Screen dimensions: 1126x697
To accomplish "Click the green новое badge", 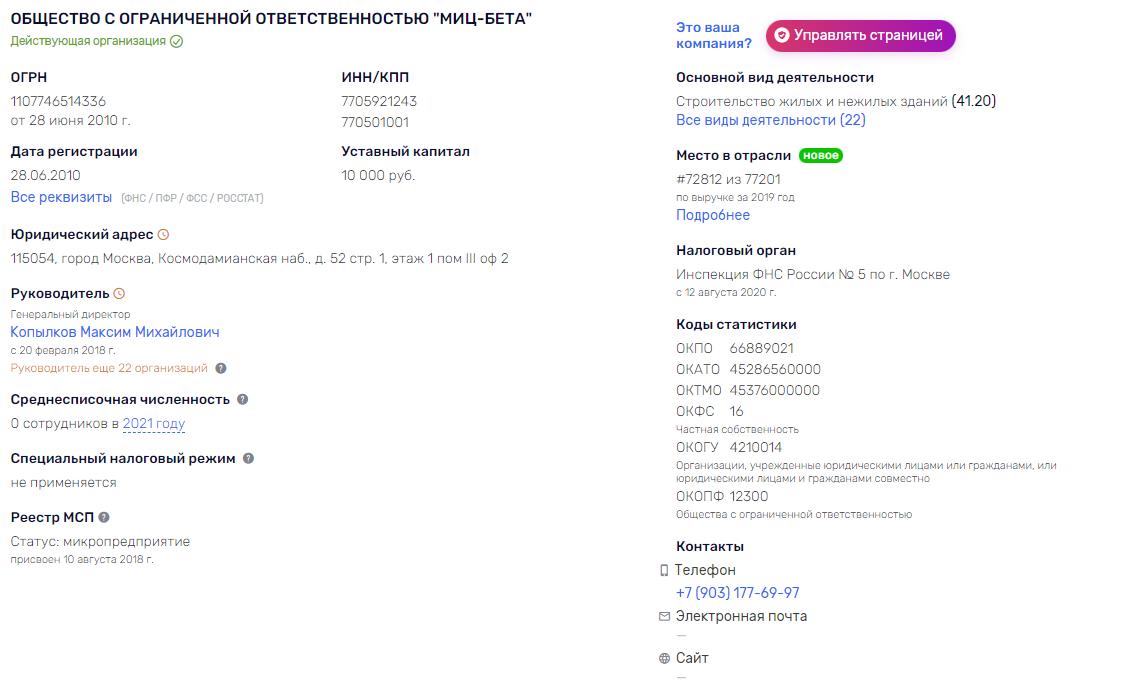I will pyautogui.click(x=820, y=156).
